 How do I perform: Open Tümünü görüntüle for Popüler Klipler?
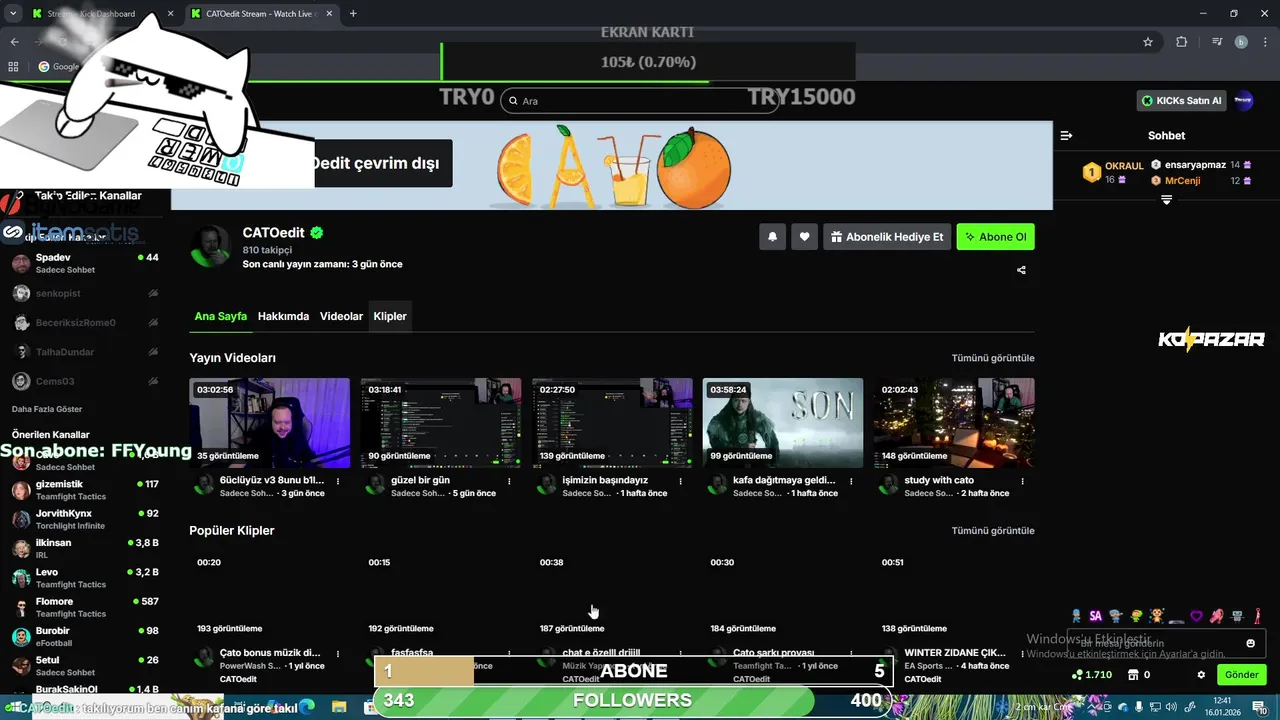pos(993,531)
